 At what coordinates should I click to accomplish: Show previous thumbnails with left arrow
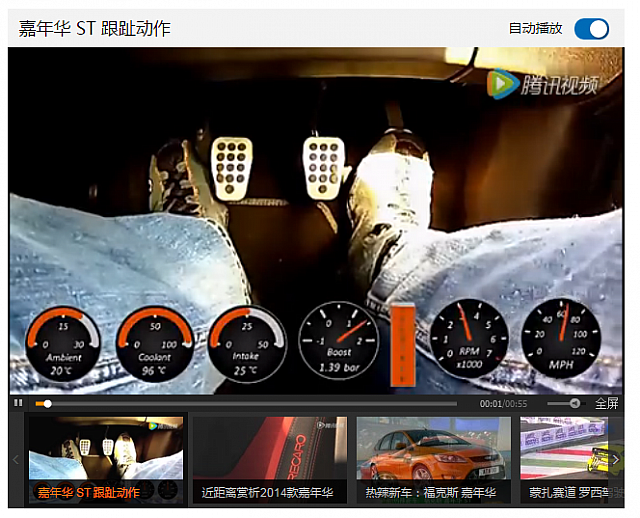pos(16,460)
